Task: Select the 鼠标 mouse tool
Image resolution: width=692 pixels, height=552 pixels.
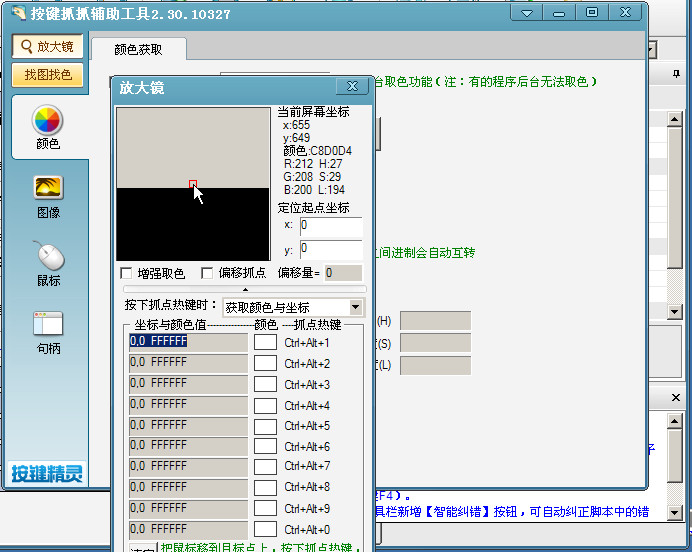Action: click(x=48, y=264)
